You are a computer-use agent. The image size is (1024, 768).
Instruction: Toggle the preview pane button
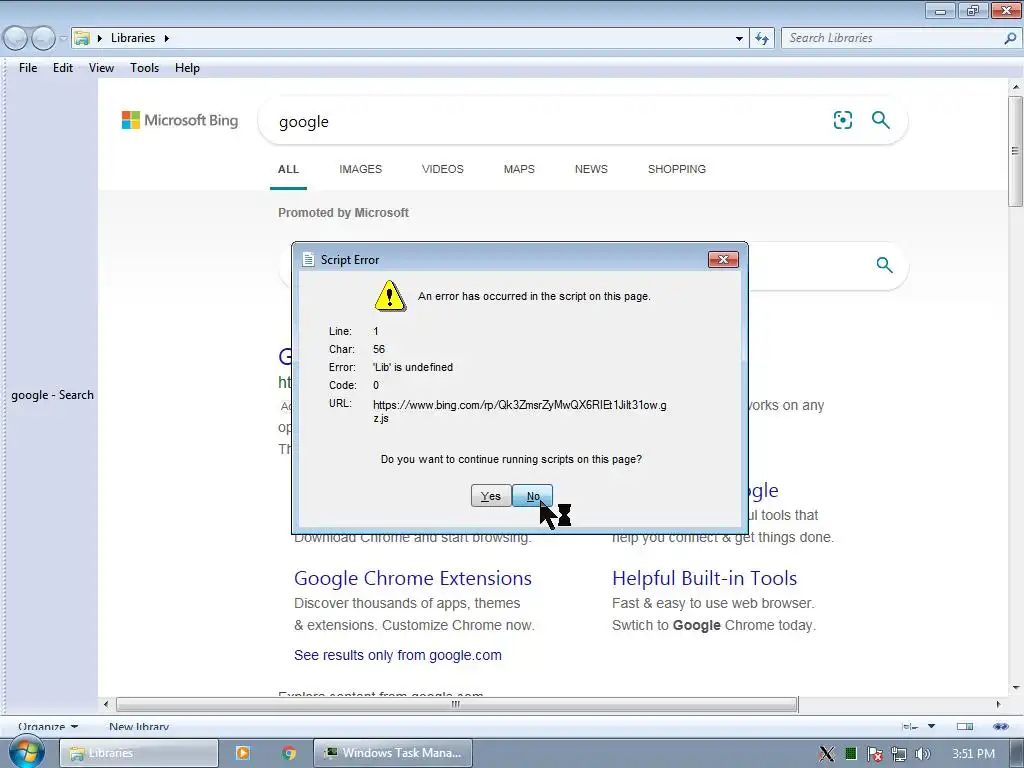[x=965, y=726]
